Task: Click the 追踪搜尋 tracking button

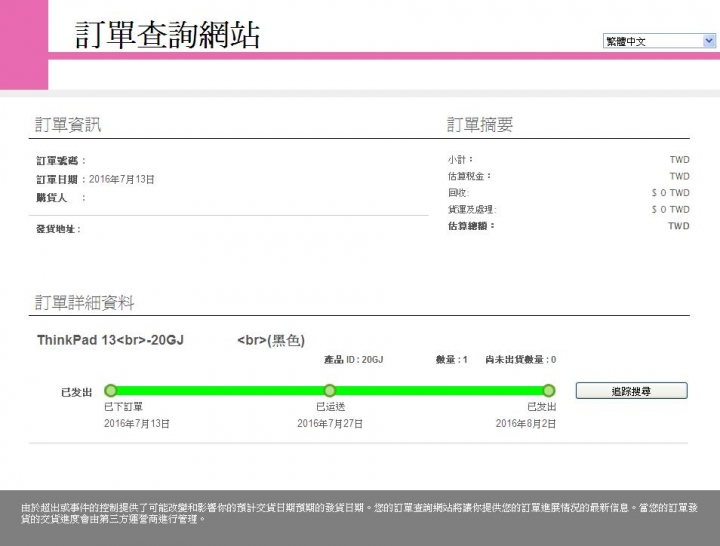Action: [x=631, y=391]
